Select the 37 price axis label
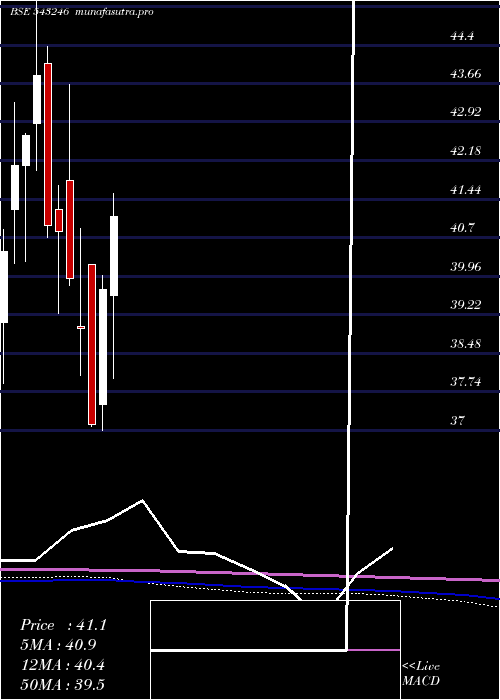Screen dimensions: 500x700 (458, 421)
